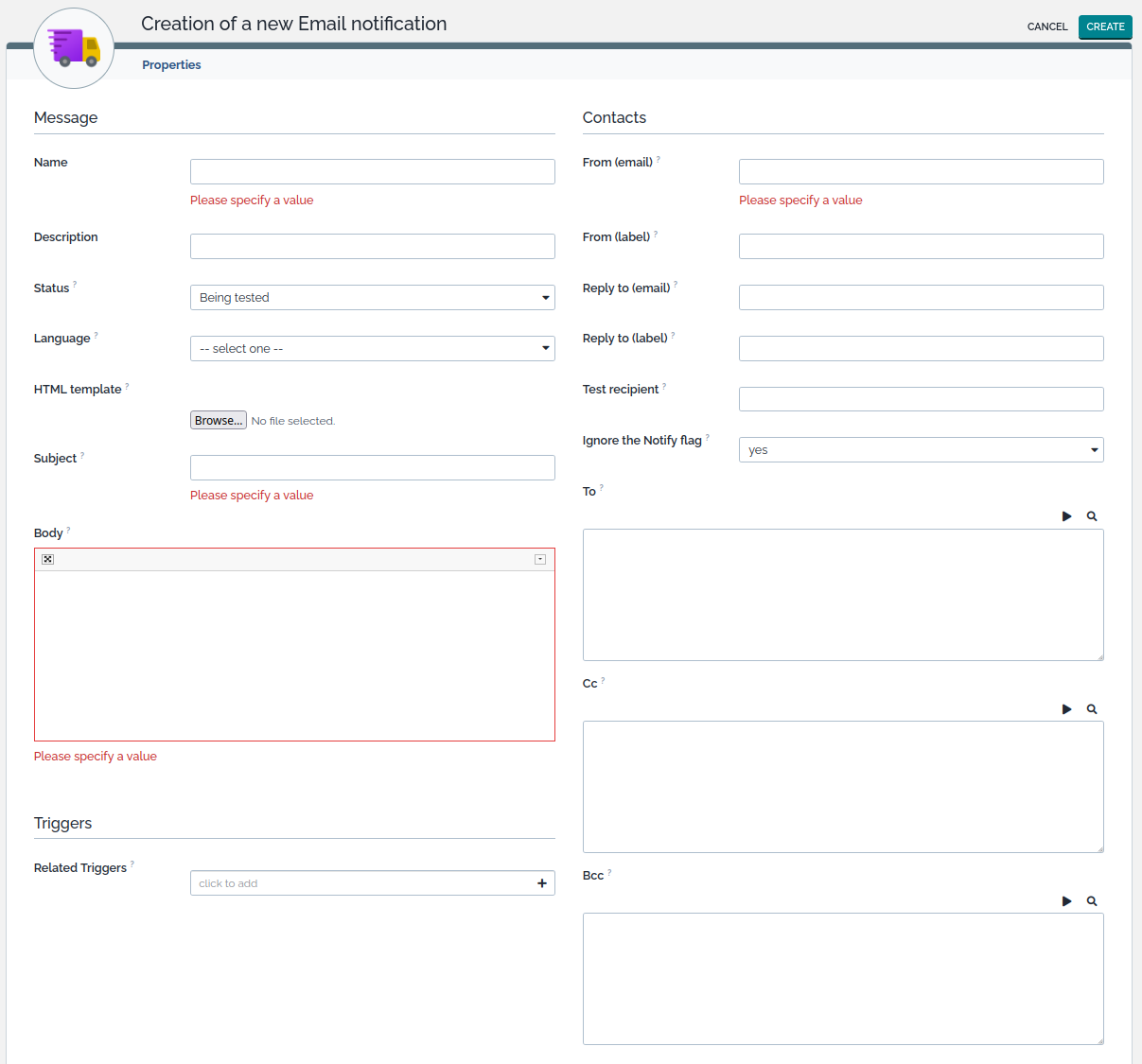Open the Status dropdown showing Being tested
This screenshot has height=1064, width=1142.
tap(372, 298)
